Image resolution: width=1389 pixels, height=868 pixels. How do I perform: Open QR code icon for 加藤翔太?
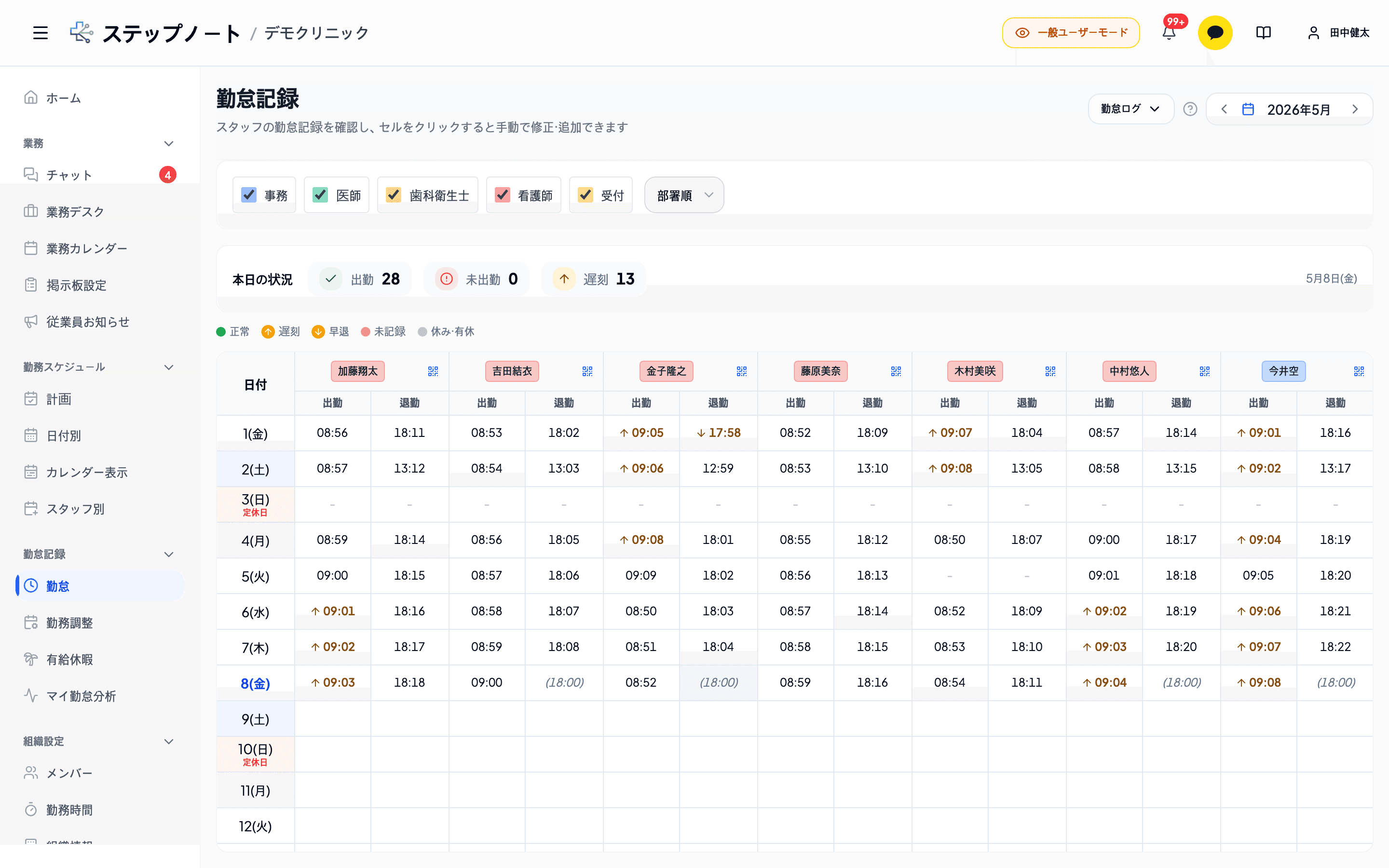pos(433,371)
